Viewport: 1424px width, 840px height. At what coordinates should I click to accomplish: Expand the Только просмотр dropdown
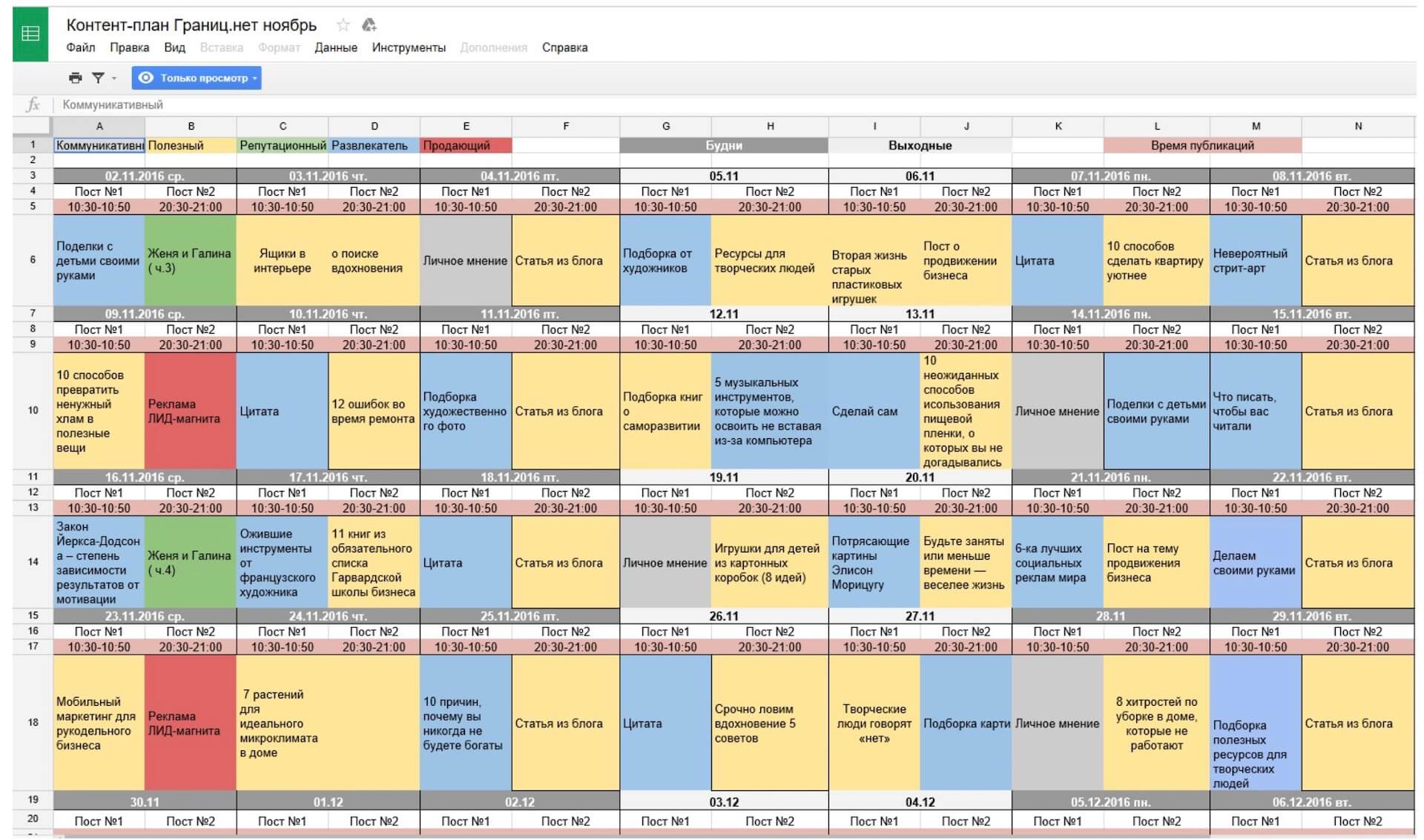pyautogui.click(x=254, y=78)
